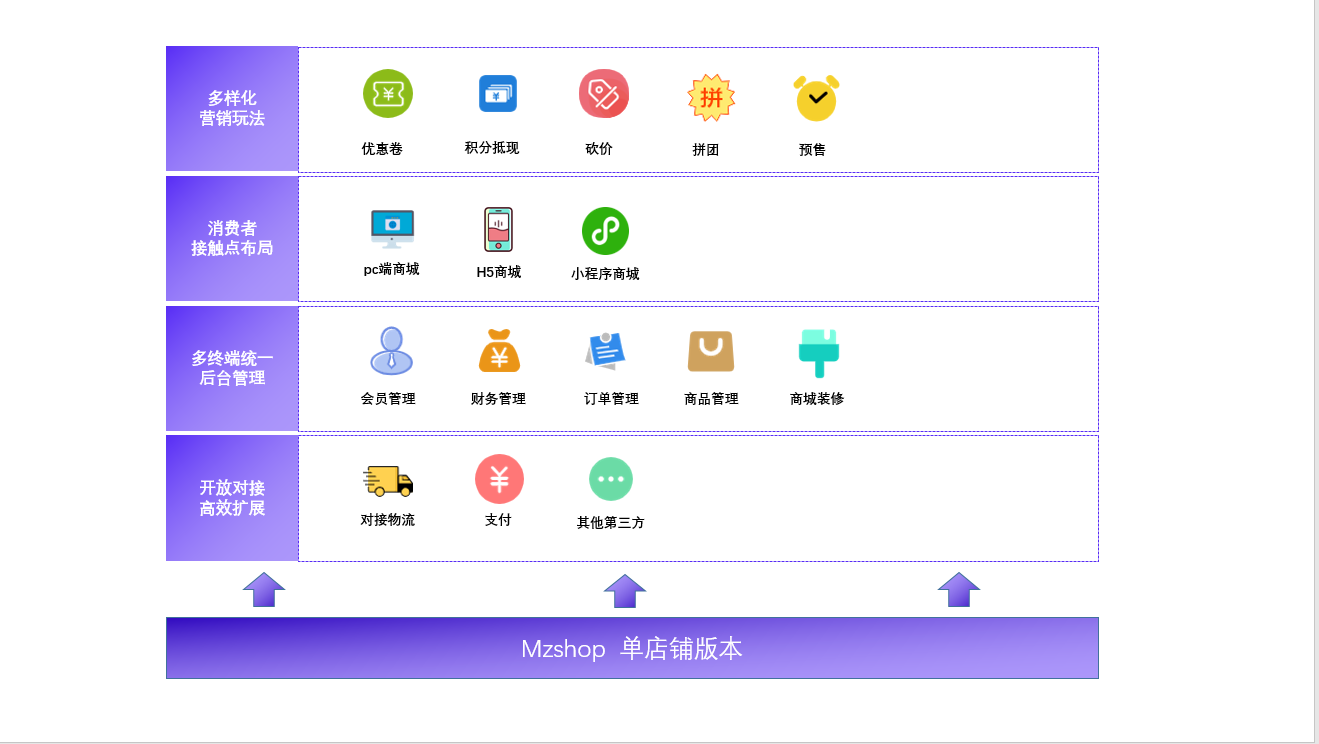Select the orange 财务管理 money bag icon
1319x744 pixels.
[x=499, y=351]
